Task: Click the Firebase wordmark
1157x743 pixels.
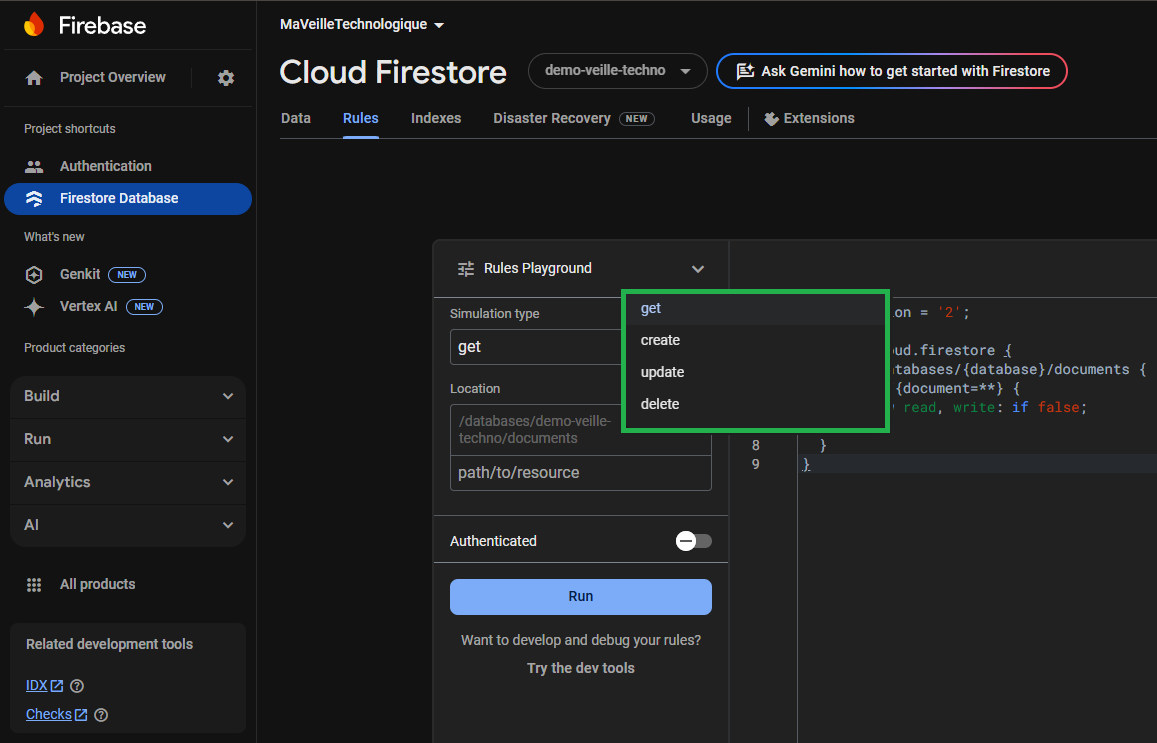Action: (x=103, y=26)
